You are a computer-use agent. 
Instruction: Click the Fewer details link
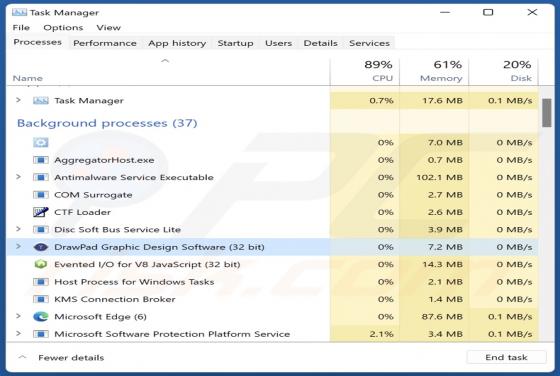tap(71, 357)
